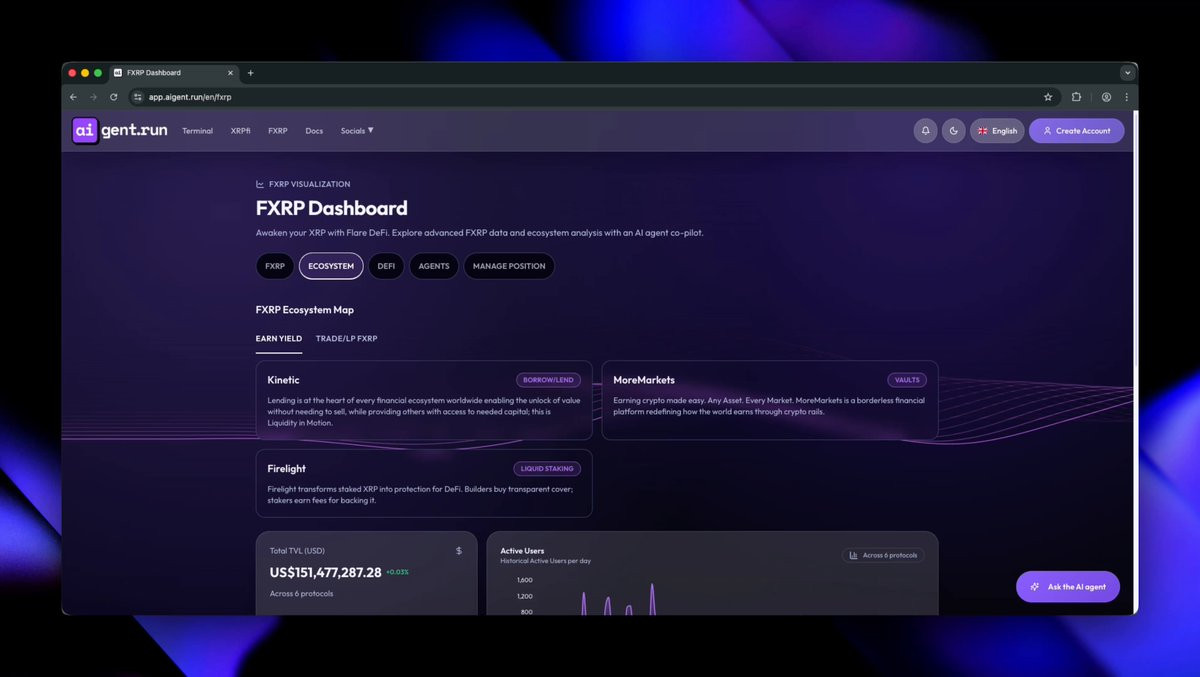Click the Active Users chart title
Image resolution: width=1200 pixels, height=677 pixels.
pyautogui.click(x=522, y=551)
